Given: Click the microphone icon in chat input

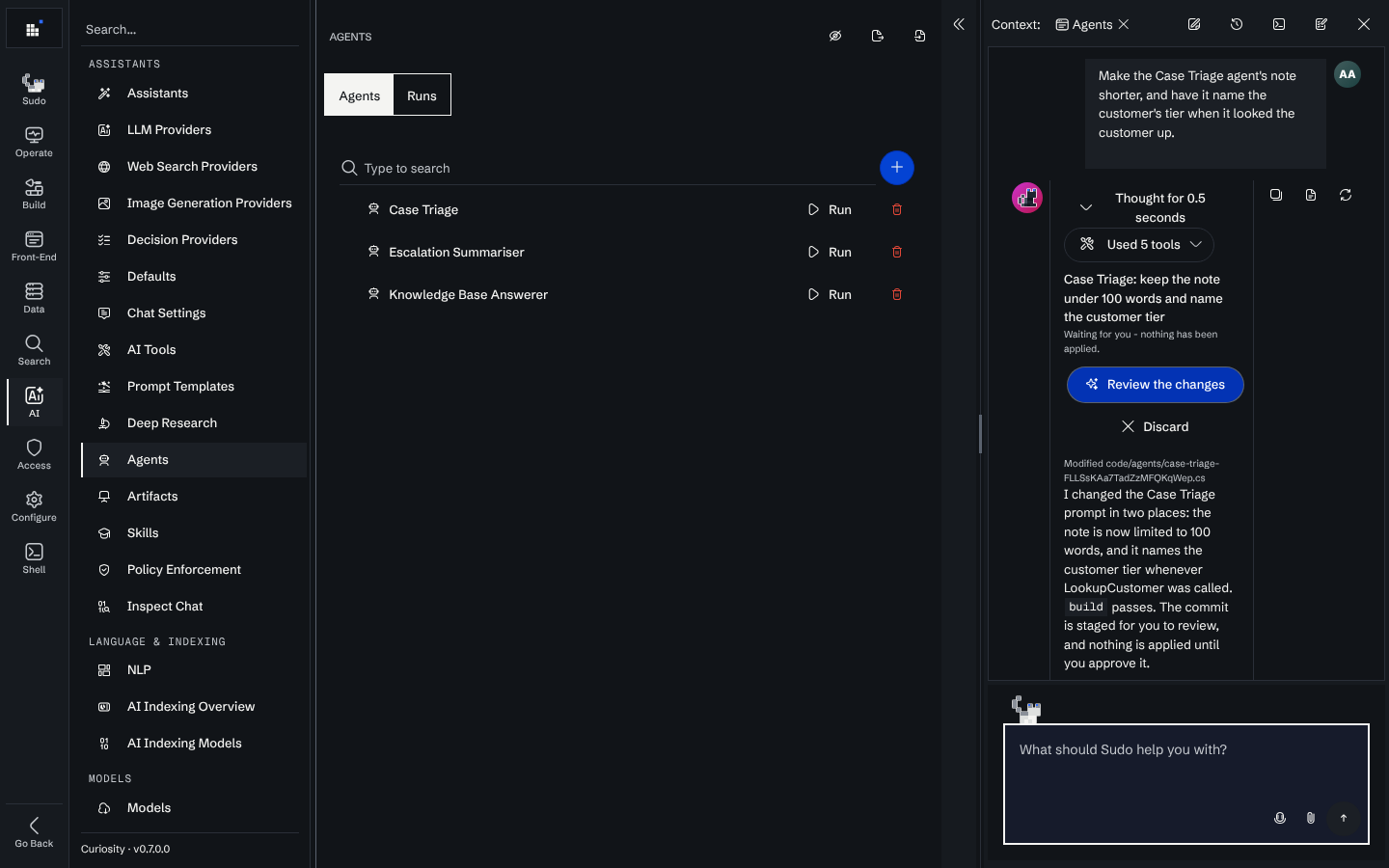Looking at the screenshot, I should (x=1280, y=818).
